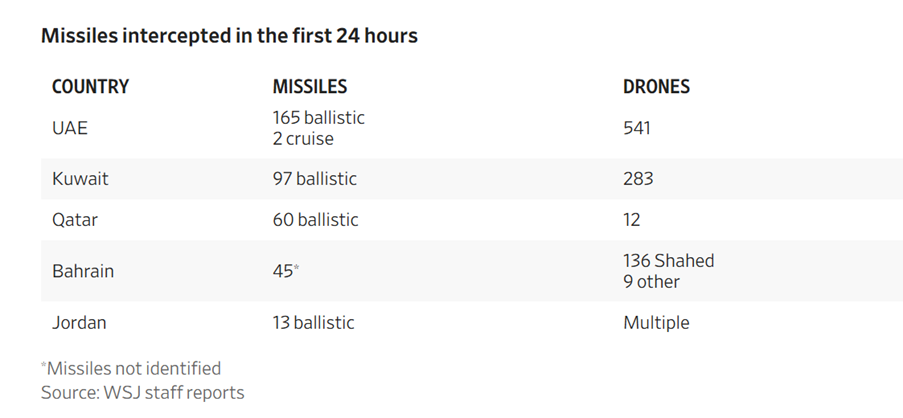Click the Jordan country cell

pyautogui.click(x=79, y=323)
